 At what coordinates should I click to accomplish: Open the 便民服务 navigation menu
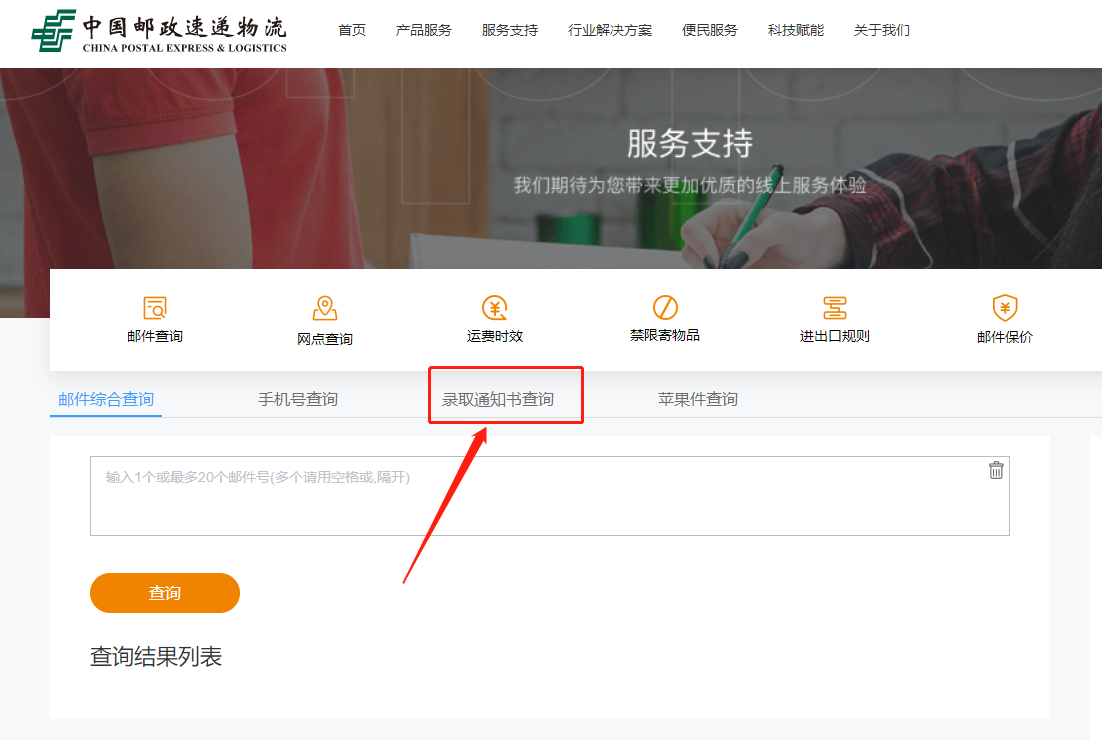710,30
